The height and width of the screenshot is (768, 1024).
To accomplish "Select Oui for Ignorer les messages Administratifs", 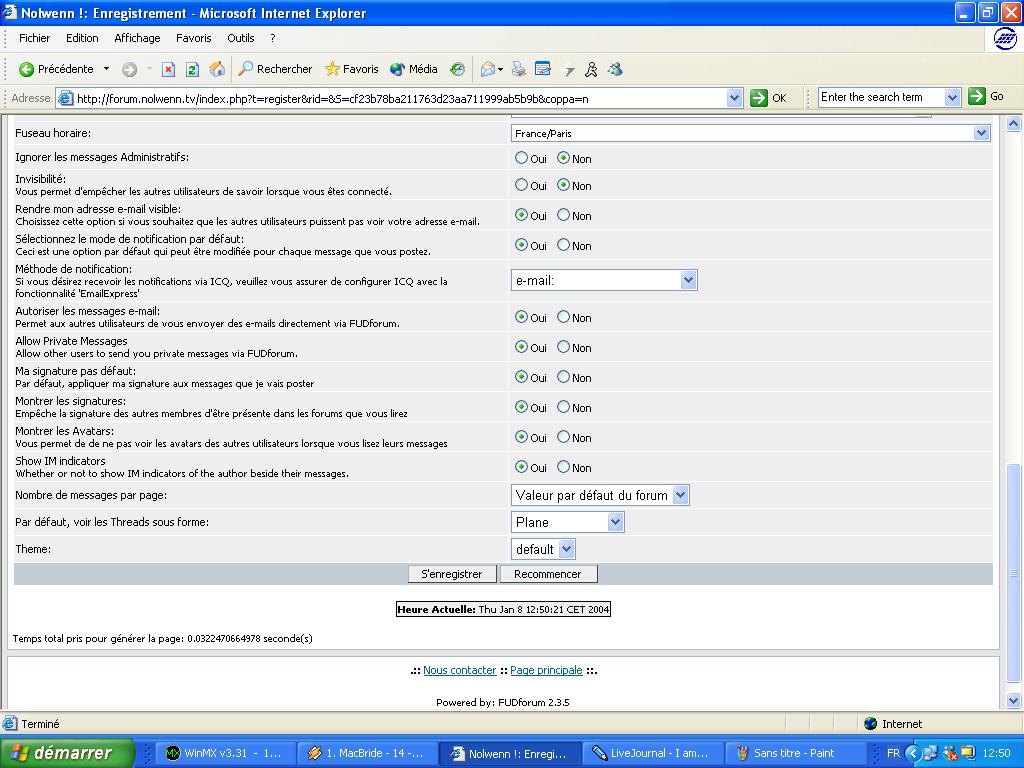I will [x=521, y=158].
